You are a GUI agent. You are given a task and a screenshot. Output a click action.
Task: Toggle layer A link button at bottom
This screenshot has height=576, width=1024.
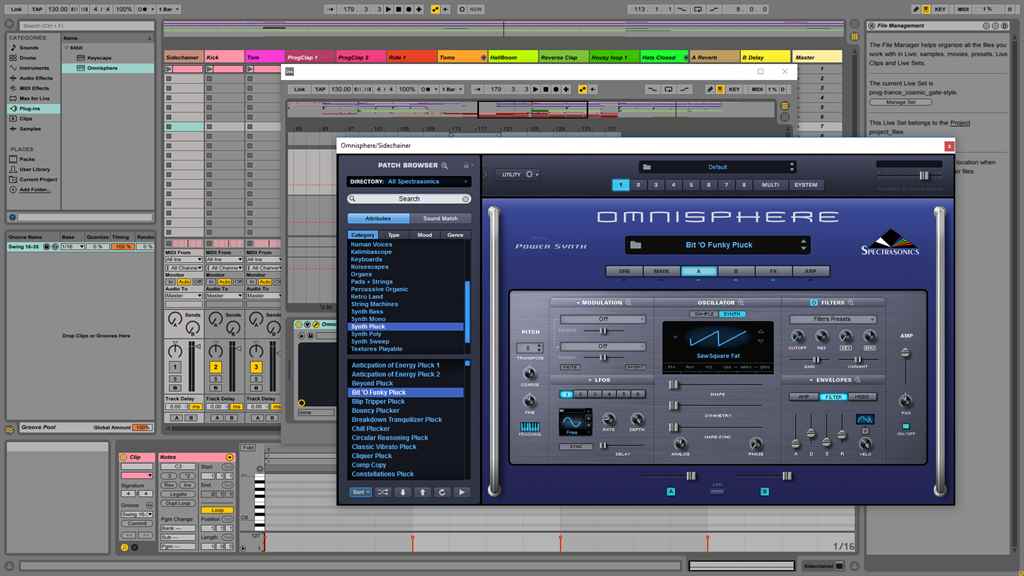pos(671,492)
